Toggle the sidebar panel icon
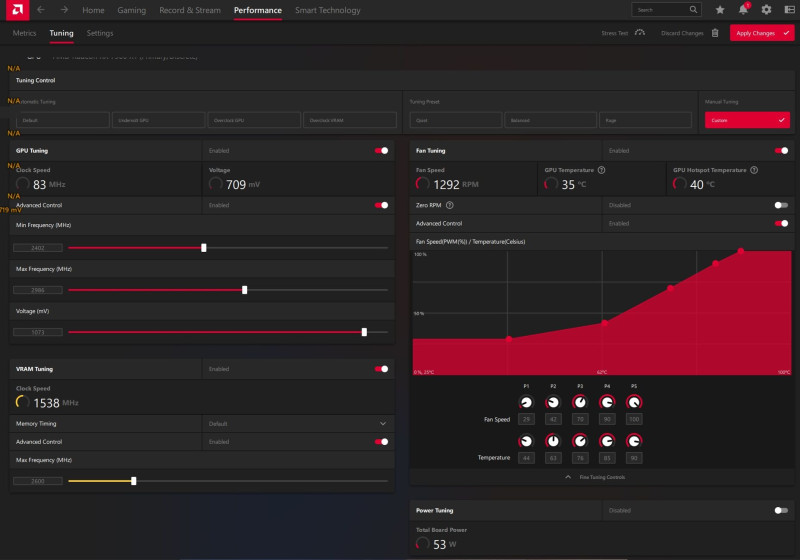 coord(789,10)
